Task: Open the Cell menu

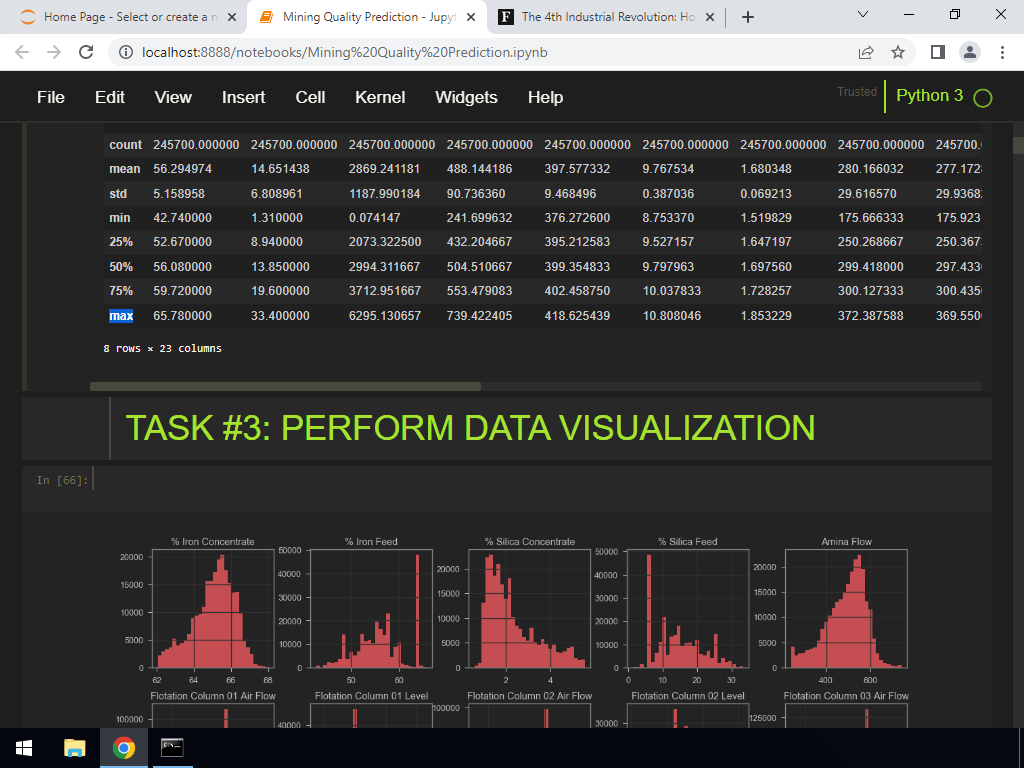Action: (310, 97)
